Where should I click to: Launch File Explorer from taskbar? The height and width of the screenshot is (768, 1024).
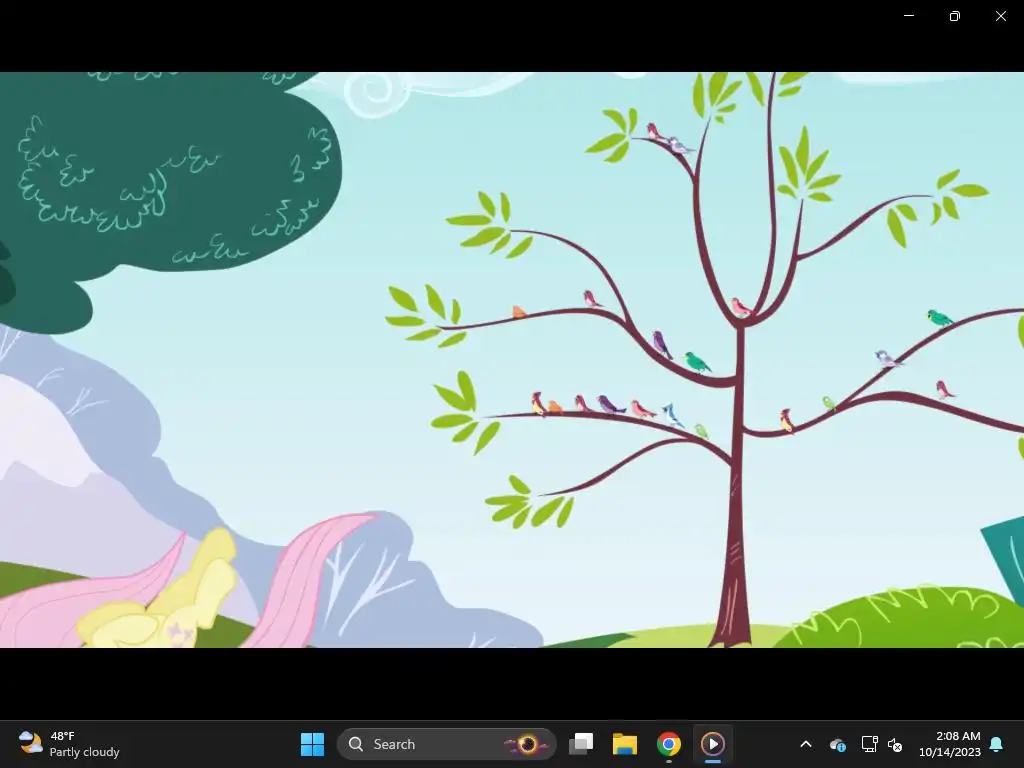[x=625, y=744]
